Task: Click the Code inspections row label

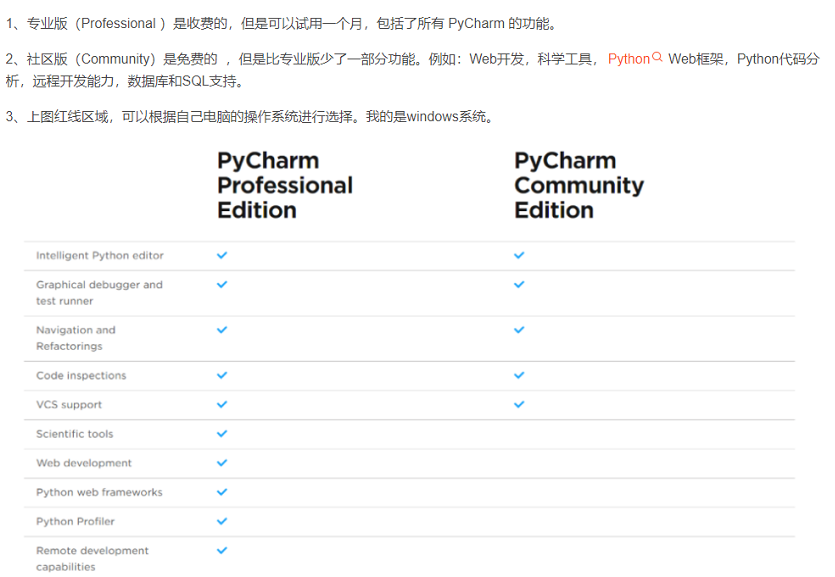Action: [81, 376]
